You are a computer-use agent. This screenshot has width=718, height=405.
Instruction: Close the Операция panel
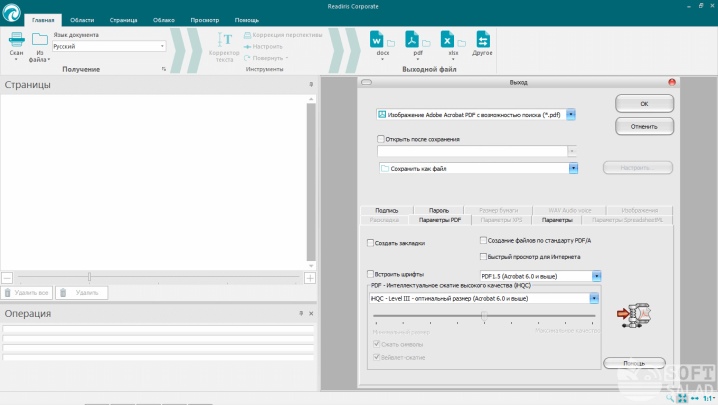click(311, 313)
